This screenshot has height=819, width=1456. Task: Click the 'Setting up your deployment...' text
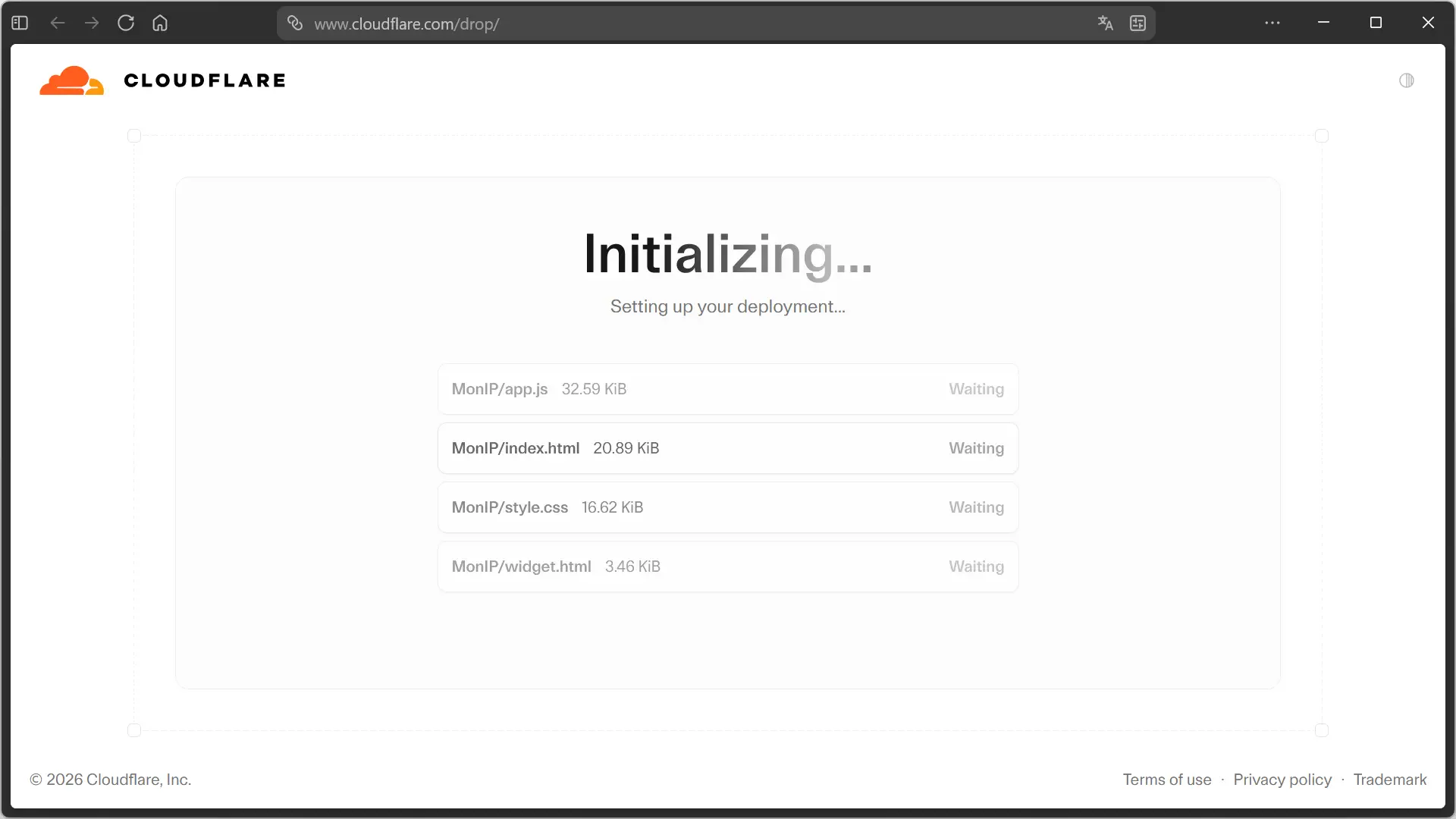coord(728,306)
